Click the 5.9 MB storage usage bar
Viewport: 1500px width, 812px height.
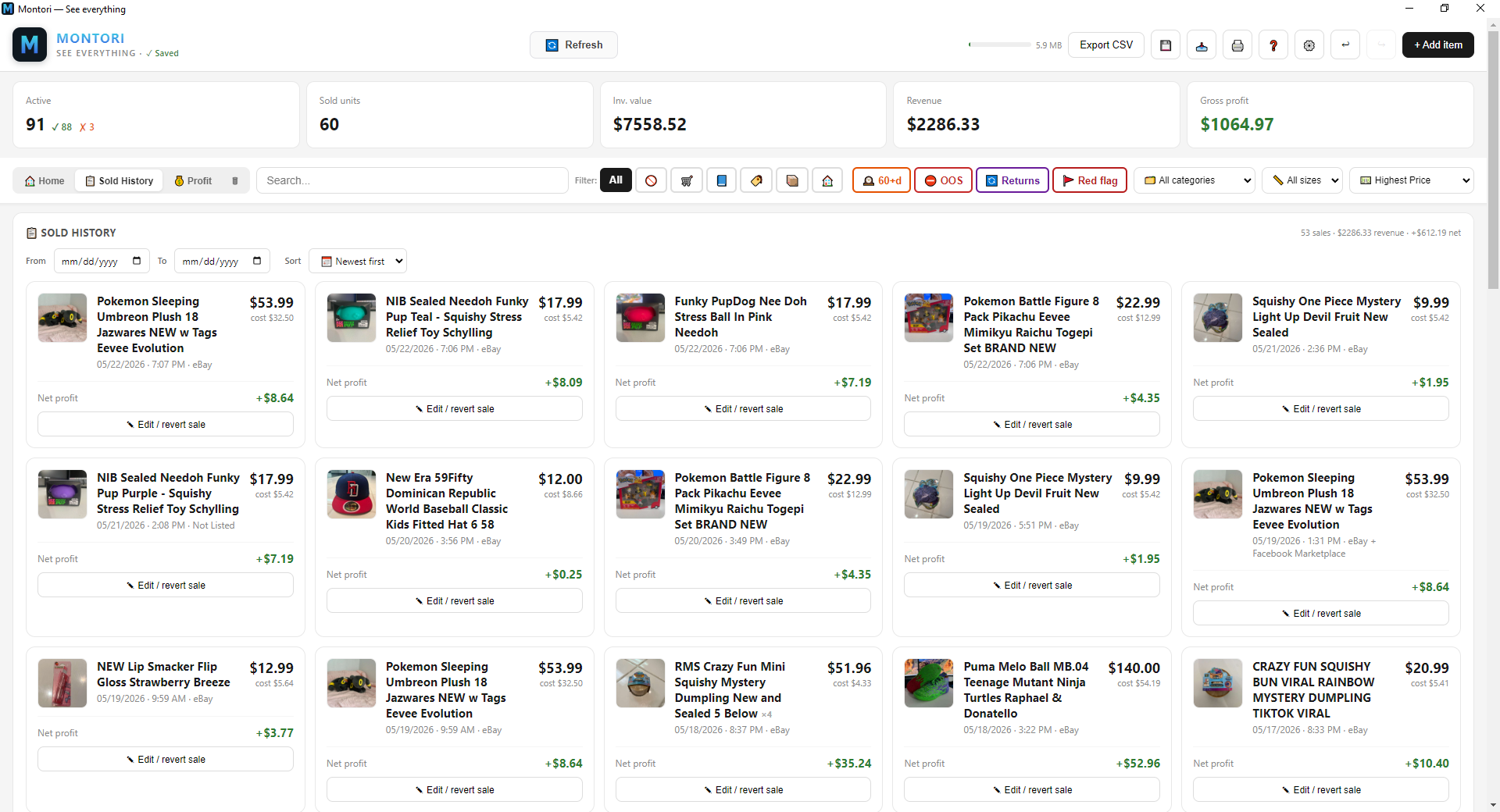[x=1000, y=45]
